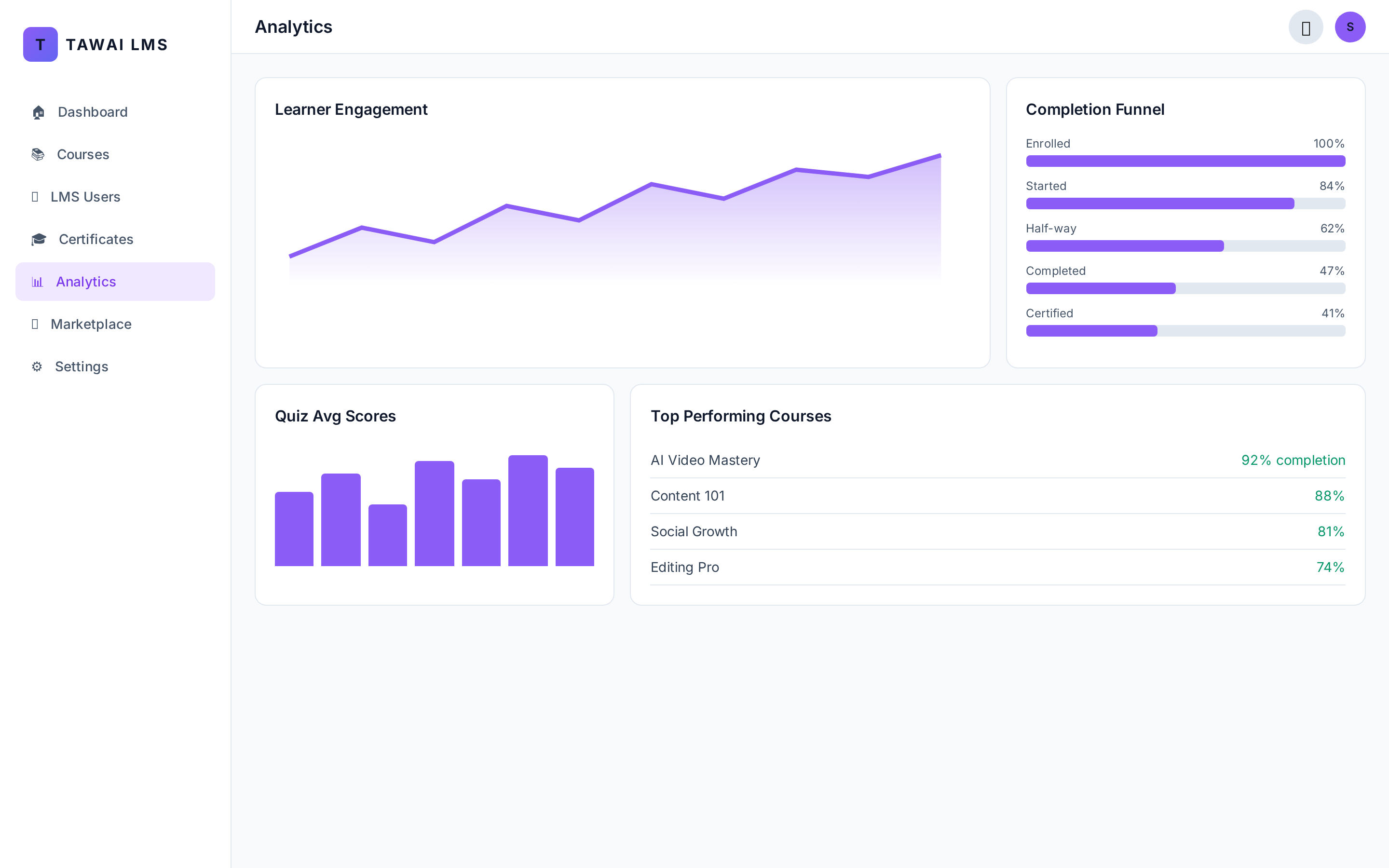Click the Completed funnel label
Screen dimensions: 1389x868
(1056, 271)
